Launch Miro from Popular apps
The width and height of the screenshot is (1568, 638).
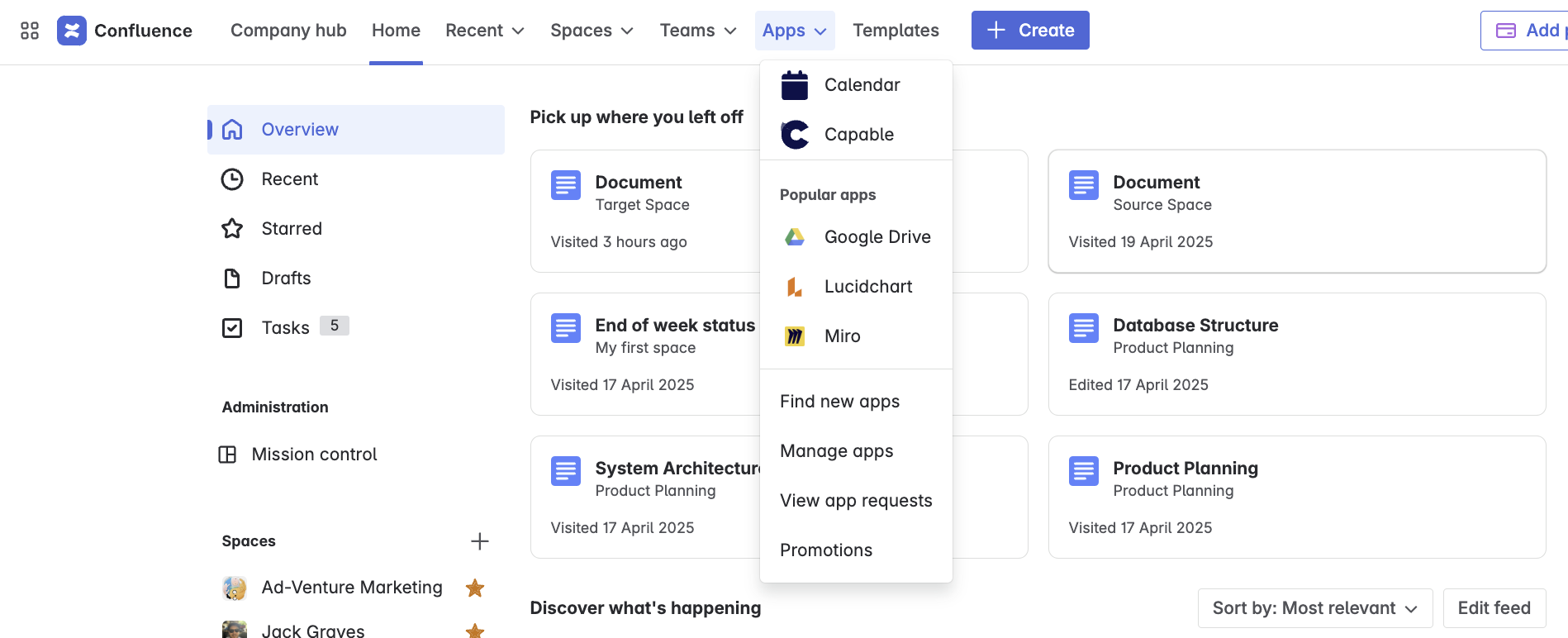click(841, 336)
